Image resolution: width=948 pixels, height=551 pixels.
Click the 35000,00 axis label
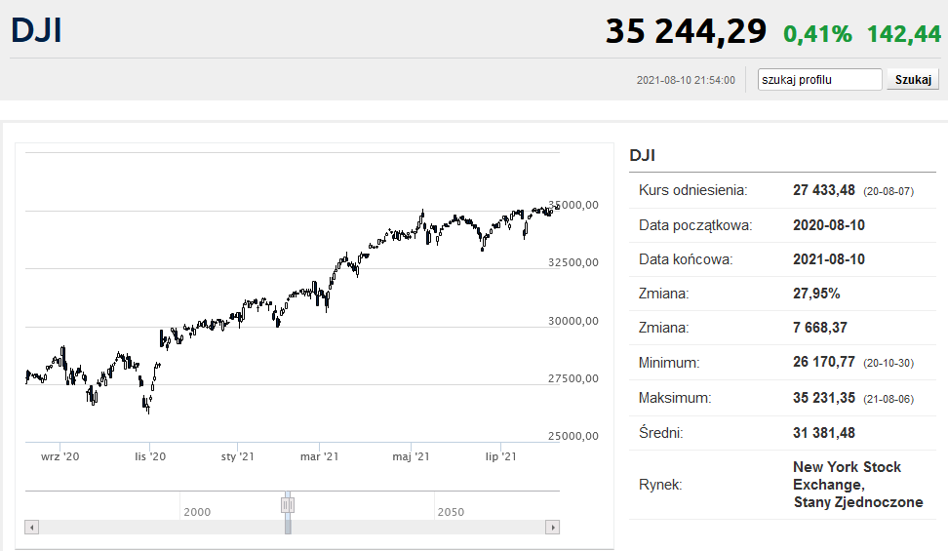tap(573, 205)
